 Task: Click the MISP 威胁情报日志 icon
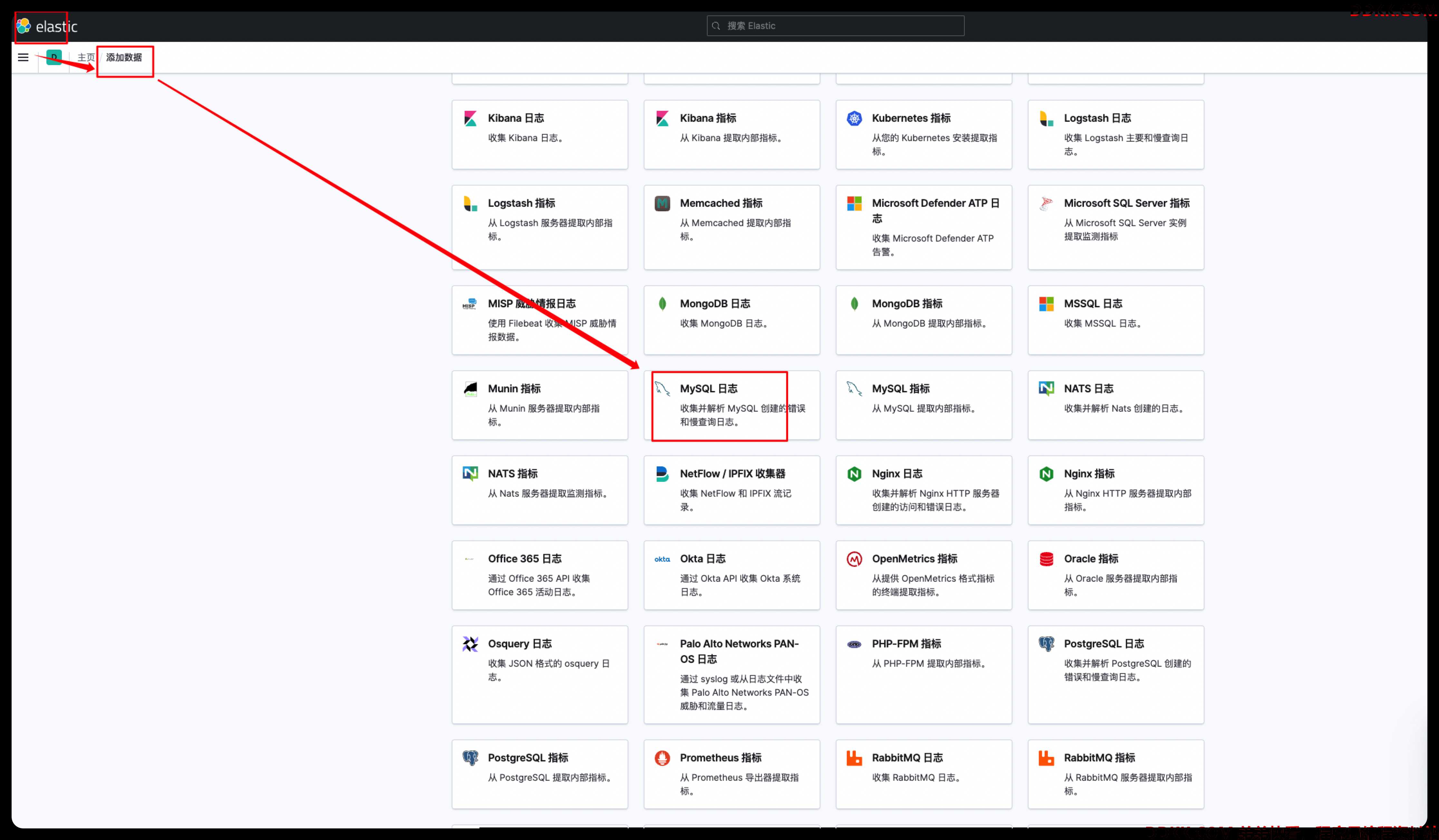[x=470, y=304]
